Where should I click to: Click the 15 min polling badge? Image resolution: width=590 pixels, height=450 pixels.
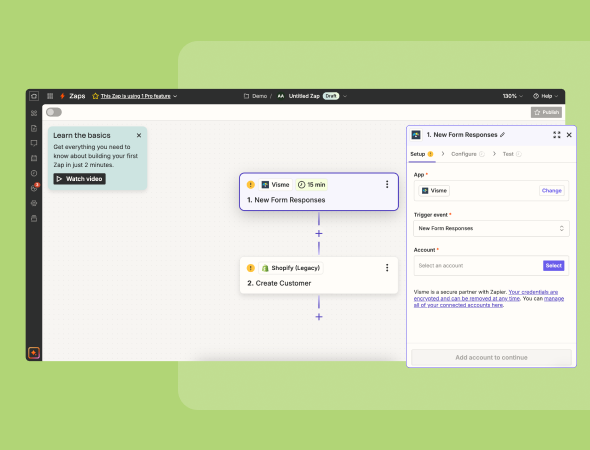click(312, 185)
